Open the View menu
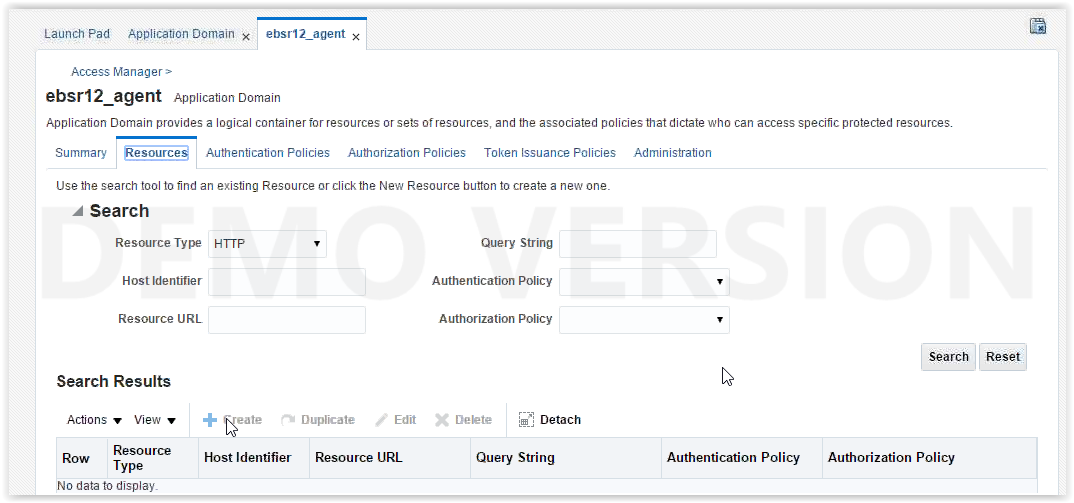The height and width of the screenshot is (503, 1074). point(155,420)
